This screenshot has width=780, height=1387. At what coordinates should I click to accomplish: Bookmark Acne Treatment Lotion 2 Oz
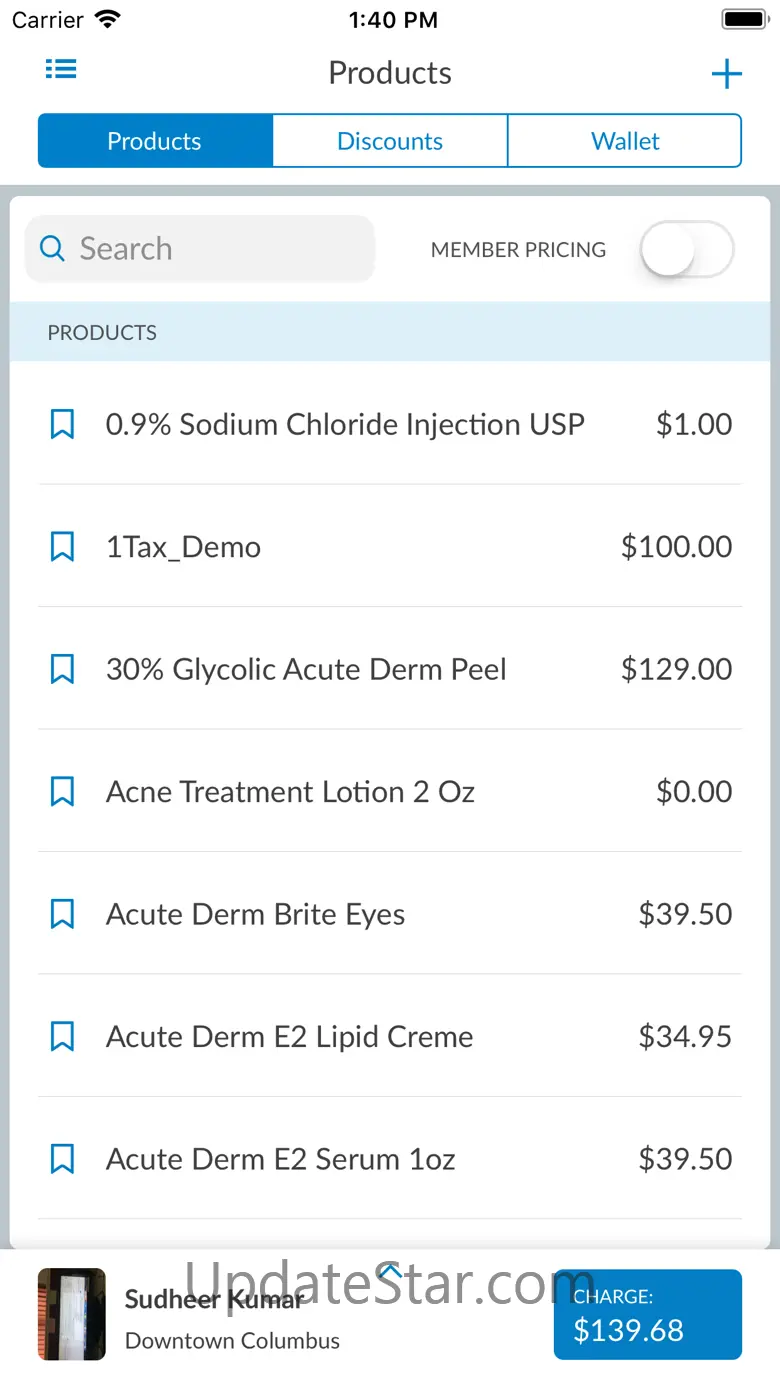click(x=62, y=792)
